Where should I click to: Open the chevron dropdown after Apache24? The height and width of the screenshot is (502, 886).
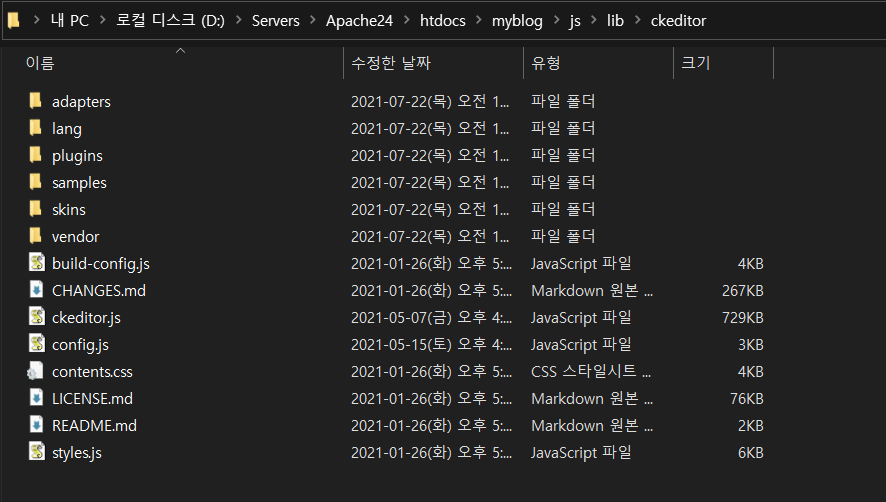coord(404,21)
